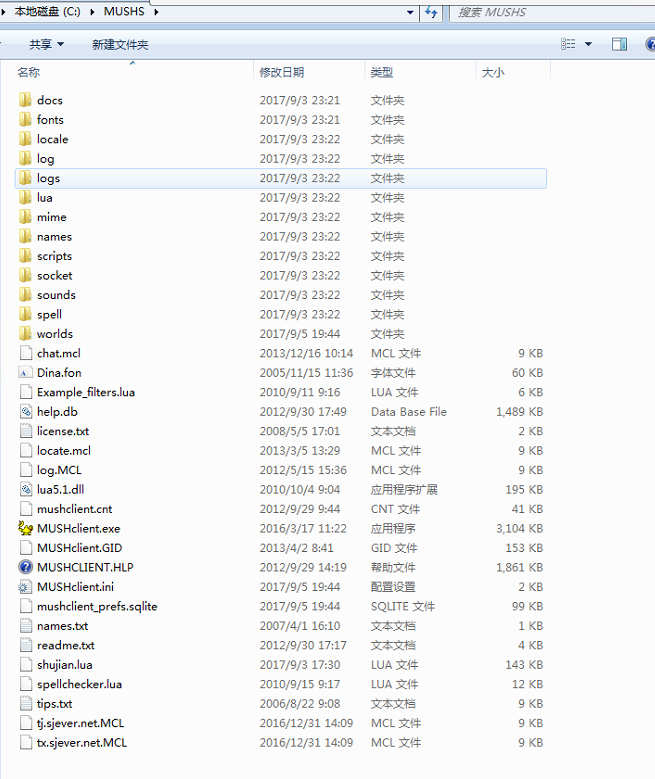Select the MUSHclient.exe application icon
Viewport: 655px width, 779px height.
(x=25, y=528)
